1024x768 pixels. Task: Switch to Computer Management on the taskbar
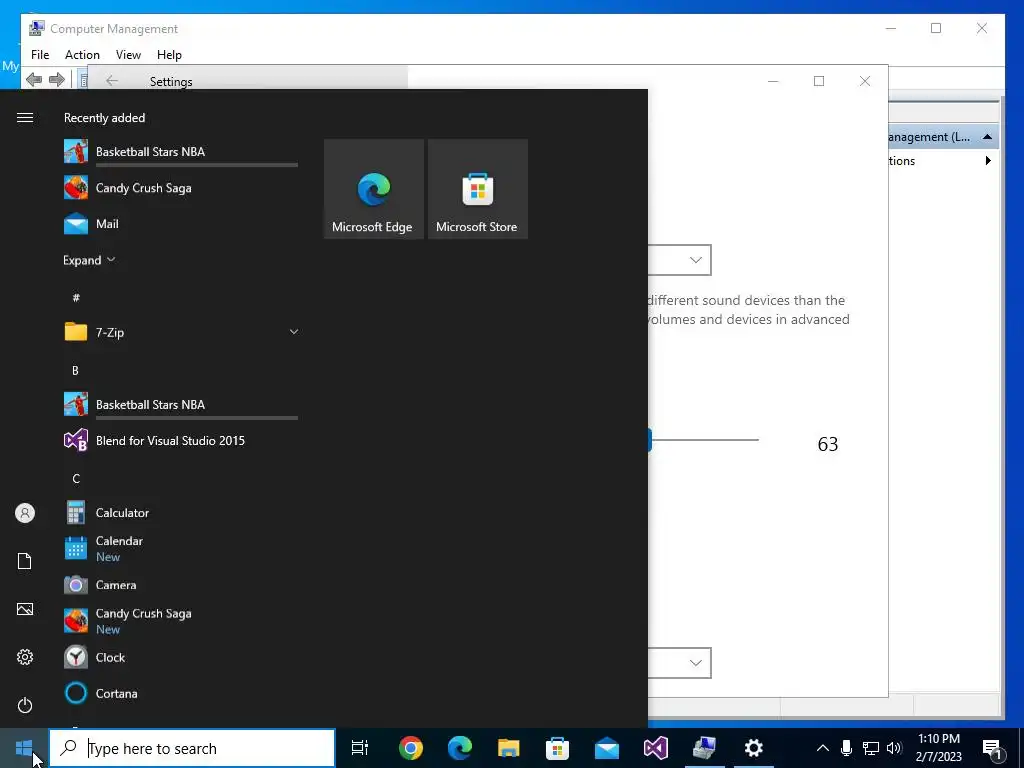[x=705, y=748]
